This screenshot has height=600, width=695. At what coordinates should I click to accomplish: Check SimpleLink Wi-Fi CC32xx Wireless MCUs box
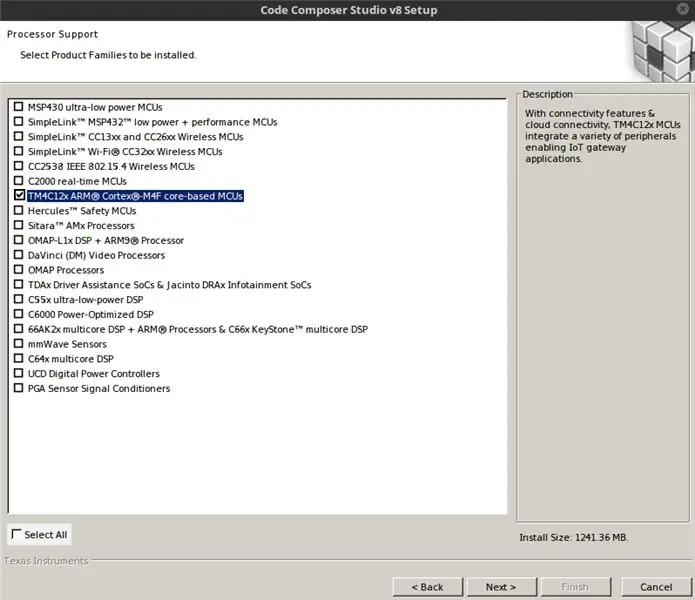(x=19, y=151)
